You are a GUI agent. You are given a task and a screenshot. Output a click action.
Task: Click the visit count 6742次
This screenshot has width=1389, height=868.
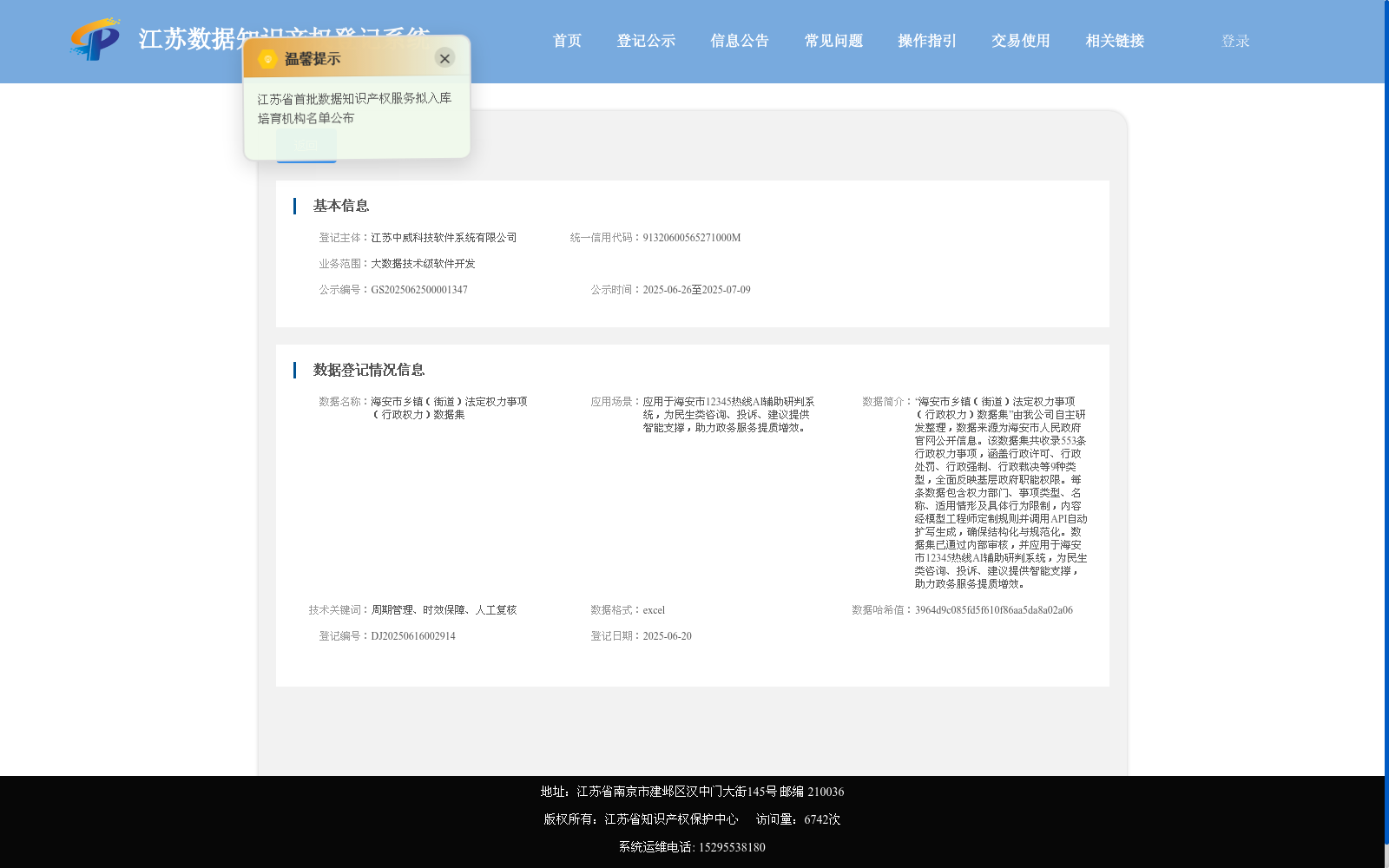[822, 819]
